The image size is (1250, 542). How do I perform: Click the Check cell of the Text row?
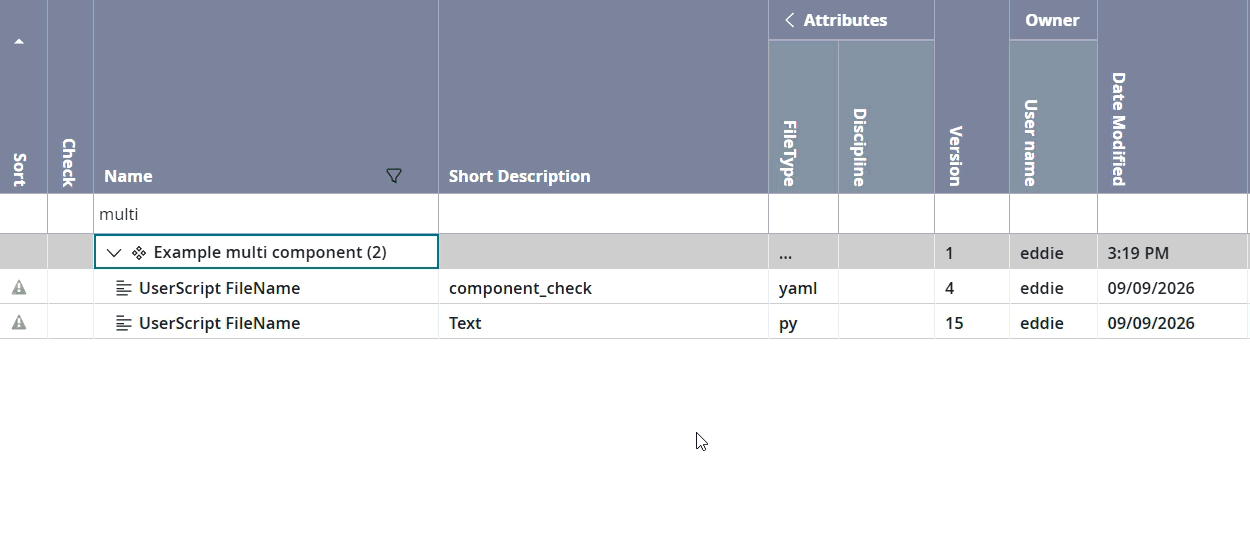click(x=70, y=323)
